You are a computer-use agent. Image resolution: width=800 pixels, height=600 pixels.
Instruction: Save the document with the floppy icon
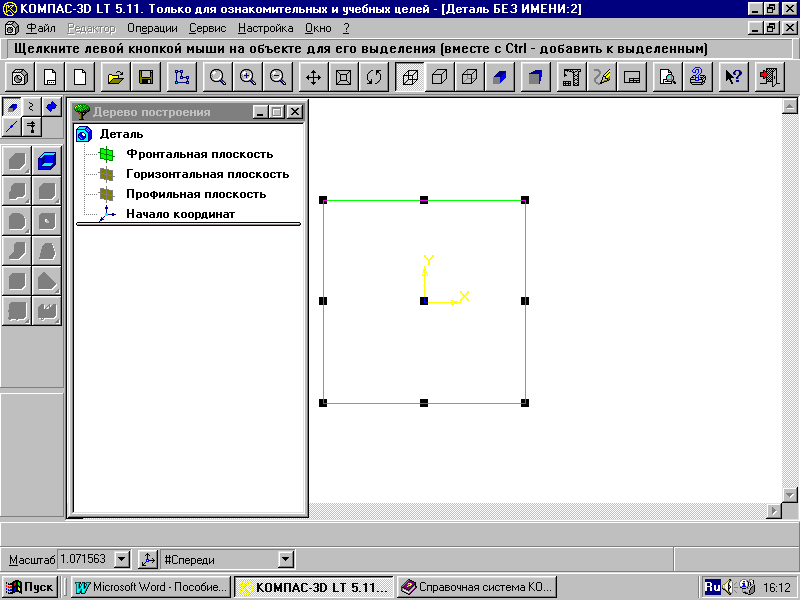pos(146,77)
